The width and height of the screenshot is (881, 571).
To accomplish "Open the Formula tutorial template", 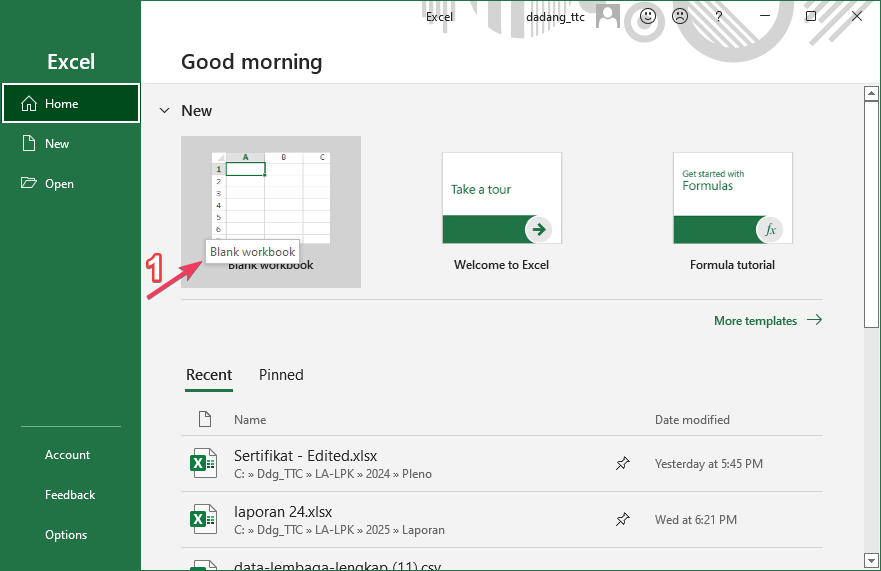I will [x=732, y=198].
